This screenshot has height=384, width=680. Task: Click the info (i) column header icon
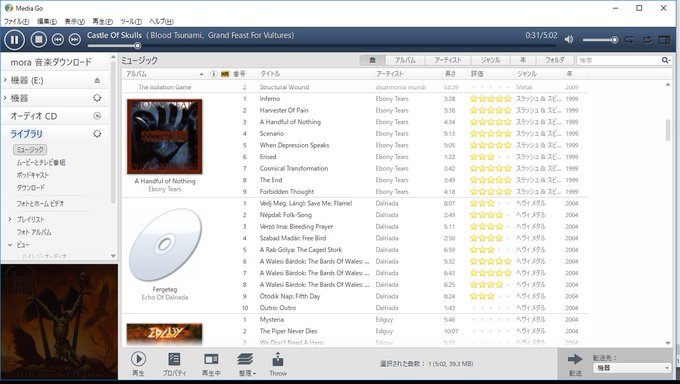click(214, 74)
